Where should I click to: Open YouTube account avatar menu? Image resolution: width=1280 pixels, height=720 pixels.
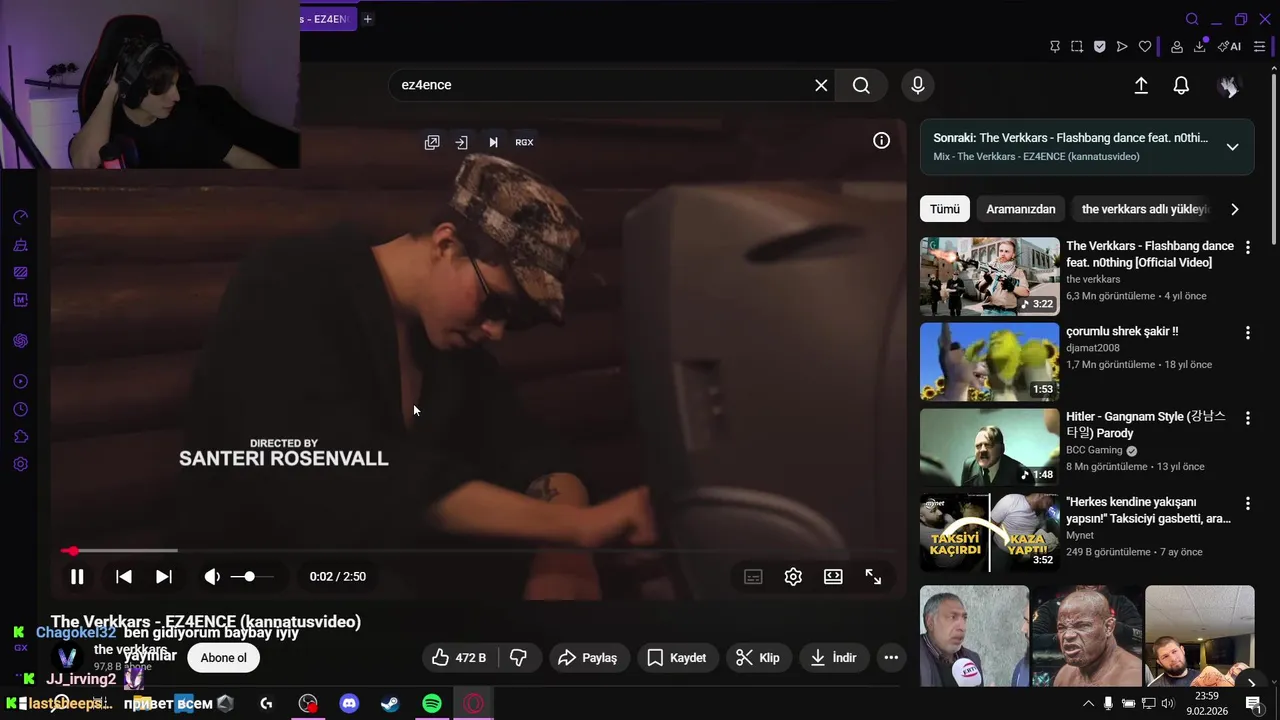pyautogui.click(x=1229, y=86)
